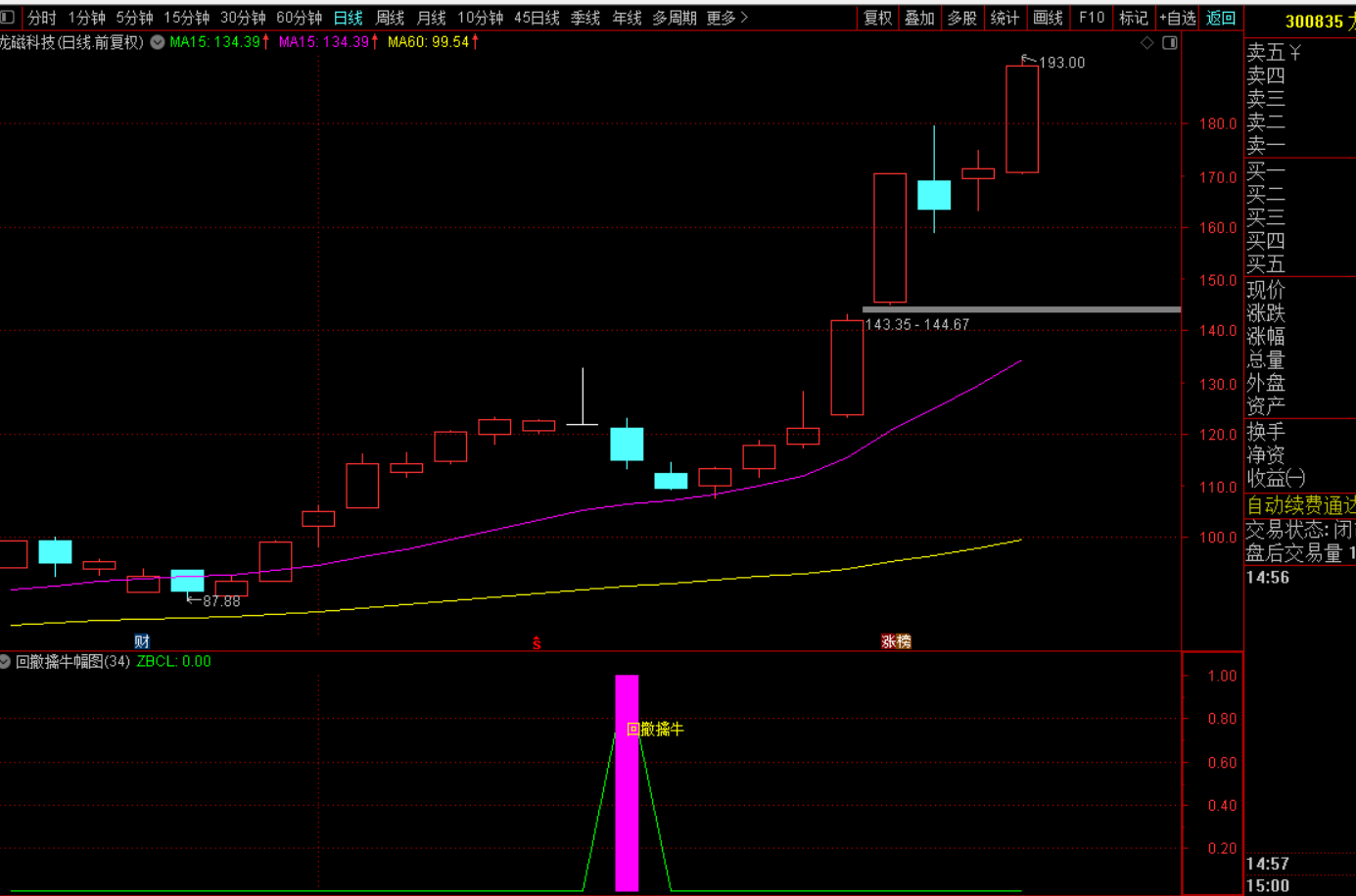Select the gray 143.35-144.67 gap line
Image resolution: width=1356 pixels, height=896 pixels.
[1021, 309]
